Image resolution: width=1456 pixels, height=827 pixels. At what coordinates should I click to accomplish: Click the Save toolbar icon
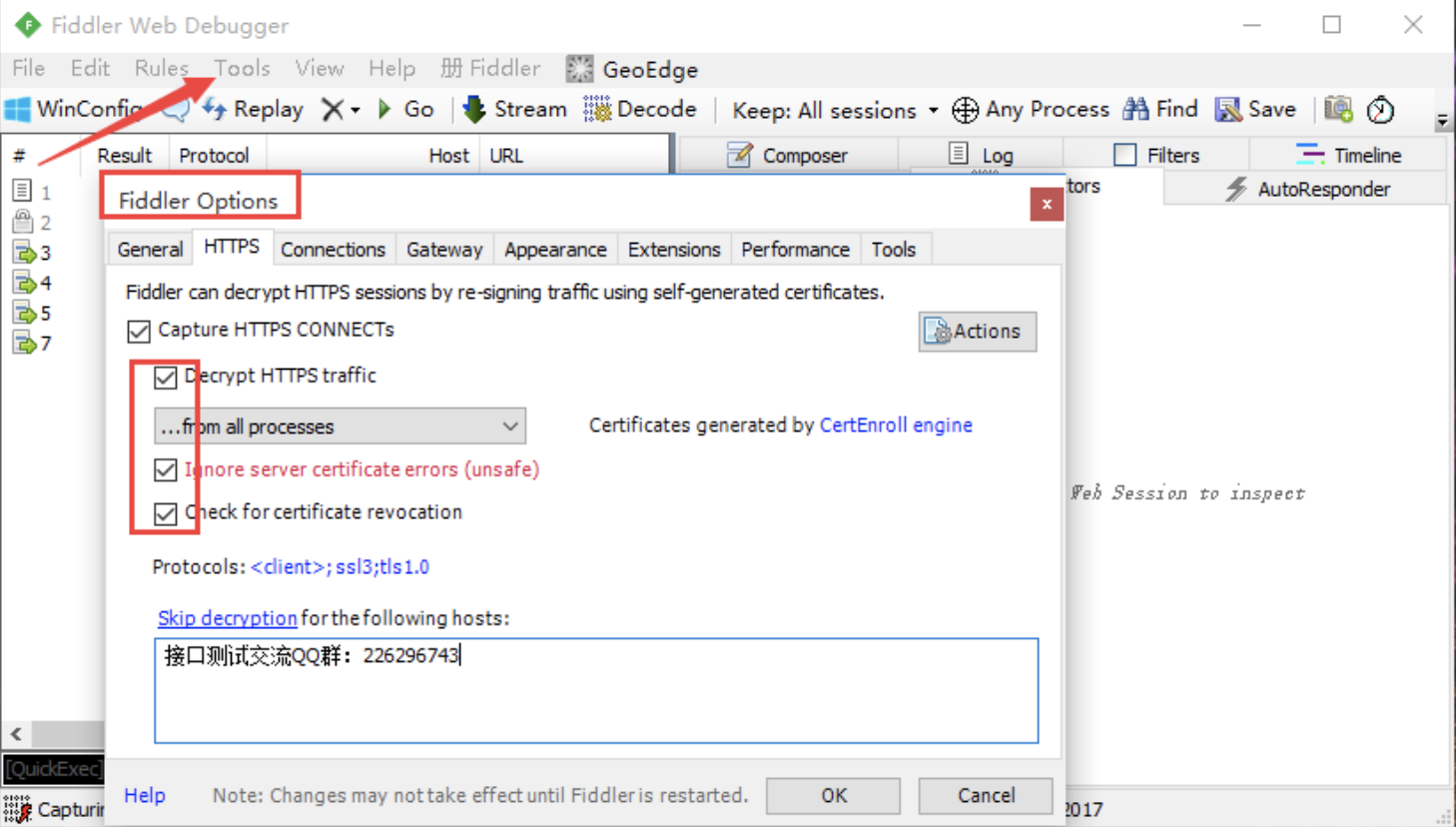(x=1227, y=110)
